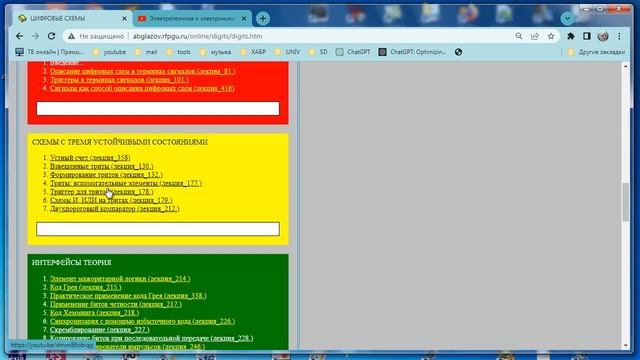Image resolution: width=640 pixels, height=360 pixels.
Task: Close the ЦИФРОВЫЕ СХЕМЫ tab
Action: click(x=124, y=19)
